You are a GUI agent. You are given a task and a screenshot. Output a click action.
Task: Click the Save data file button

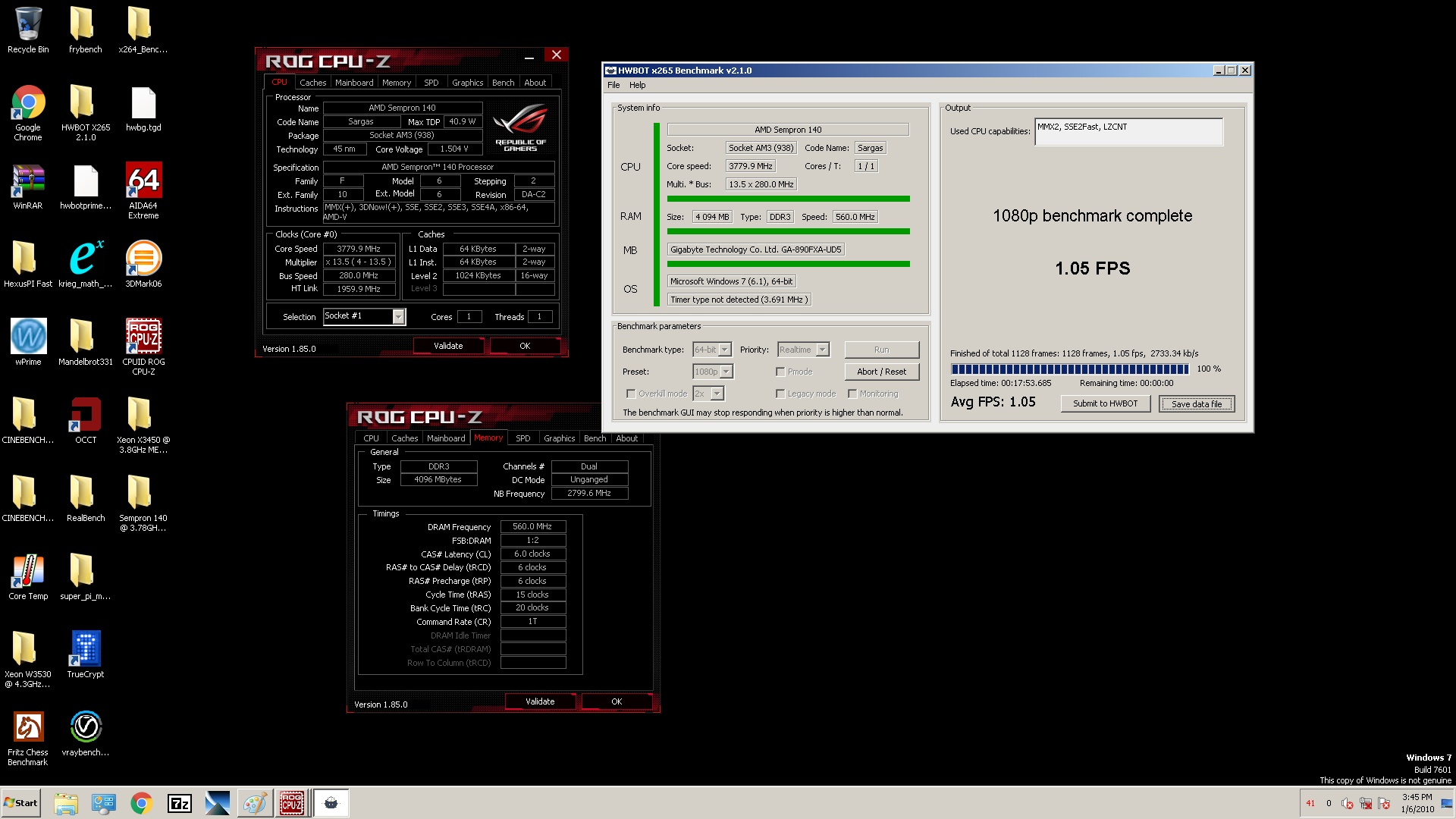tap(1197, 403)
